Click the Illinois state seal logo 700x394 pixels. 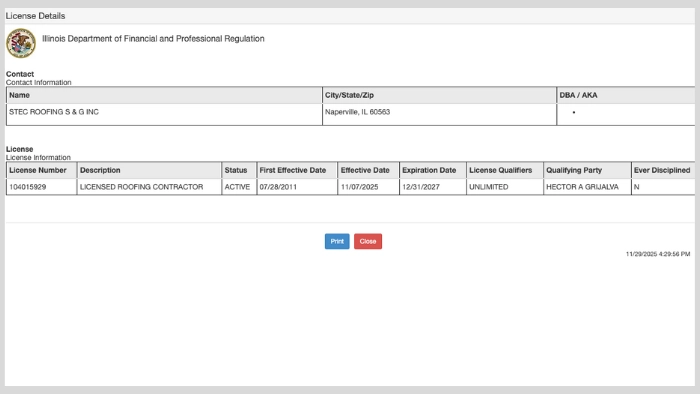tap(21, 43)
